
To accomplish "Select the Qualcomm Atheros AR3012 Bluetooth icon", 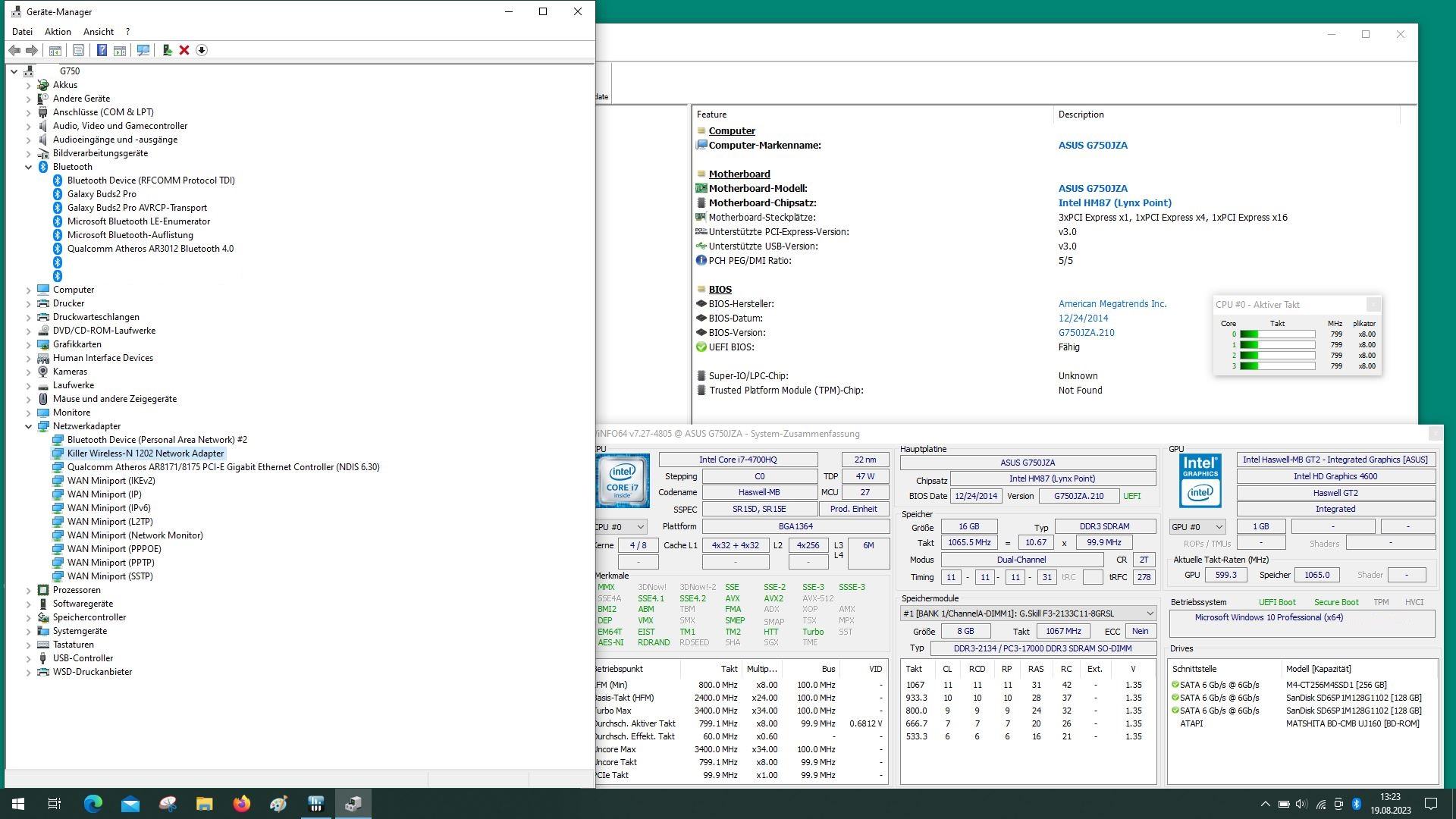I will tap(58, 249).
